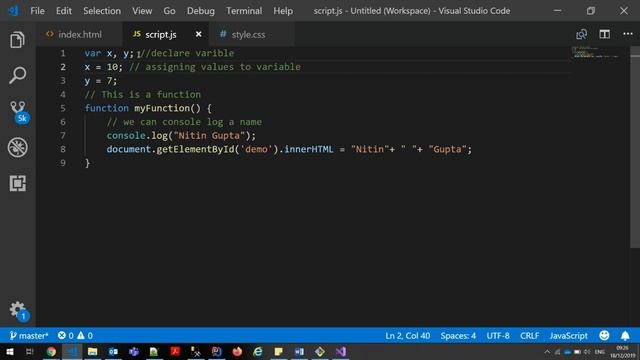Click 'getElementById' on line 8
The image size is (640, 360).
(196, 149)
